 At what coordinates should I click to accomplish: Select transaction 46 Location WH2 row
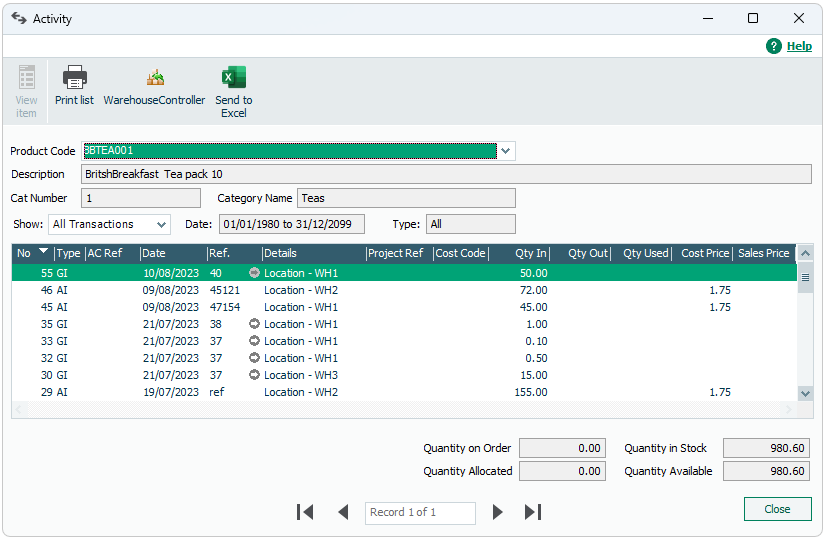click(300, 290)
